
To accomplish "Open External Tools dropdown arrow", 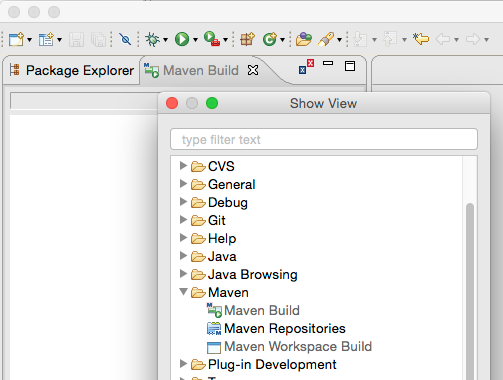I will [225, 40].
